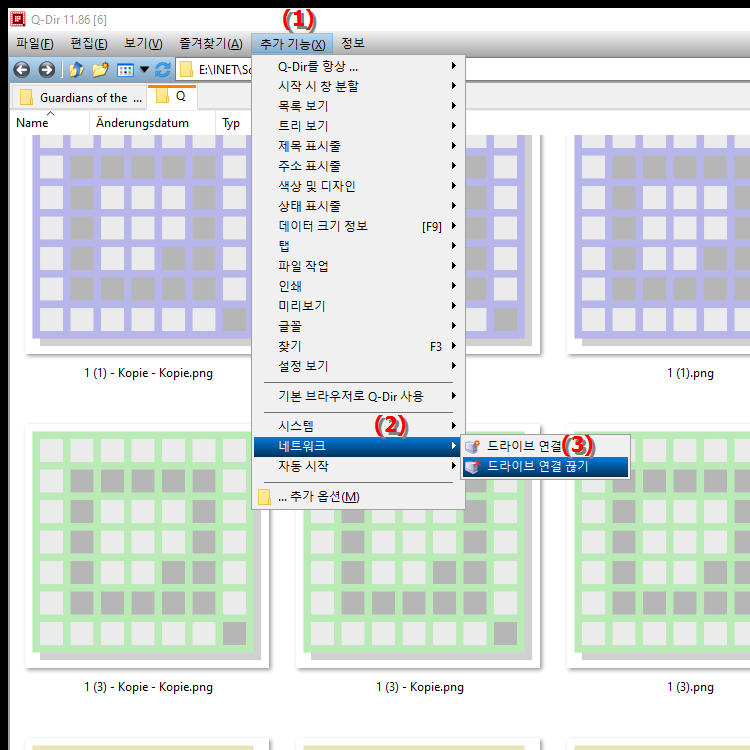Image resolution: width=750 pixels, height=750 pixels.
Task: Click file name 1 (3) - Kopie.png
Action: [x=419, y=687]
